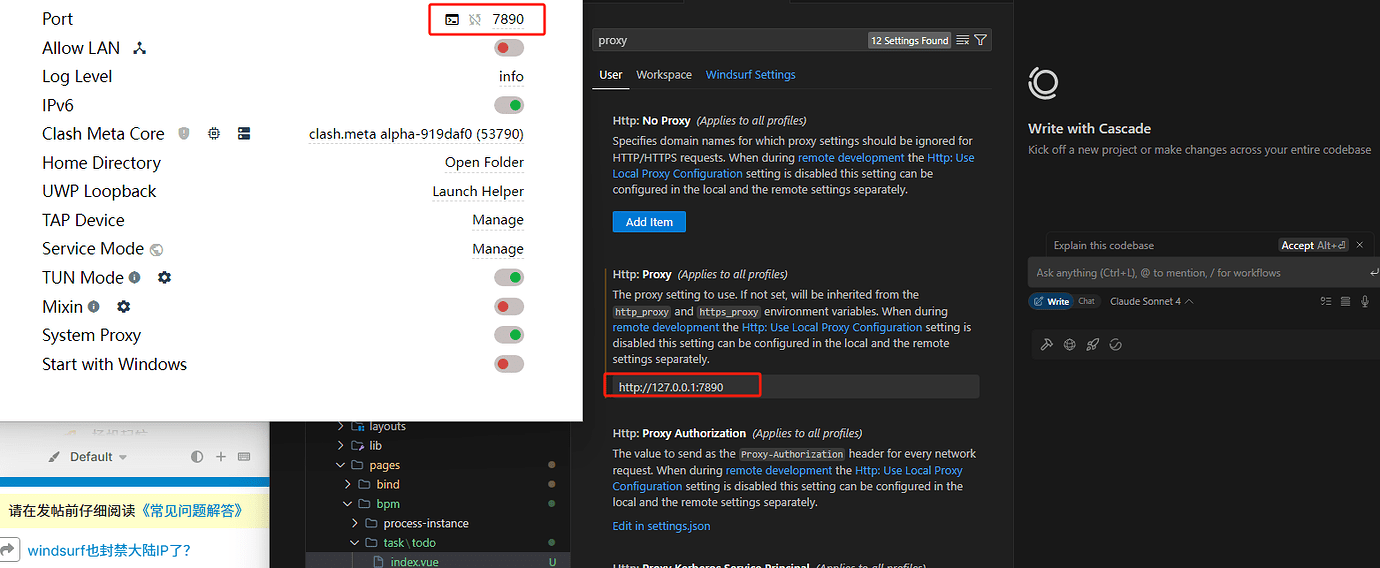Toggle the Start with Windows switch
The image size is (1380, 568).
click(x=509, y=364)
